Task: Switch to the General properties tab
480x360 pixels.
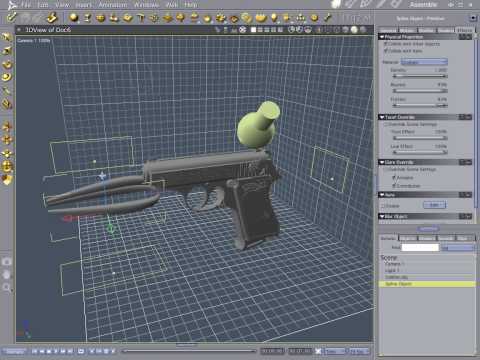Action: pos(388,30)
